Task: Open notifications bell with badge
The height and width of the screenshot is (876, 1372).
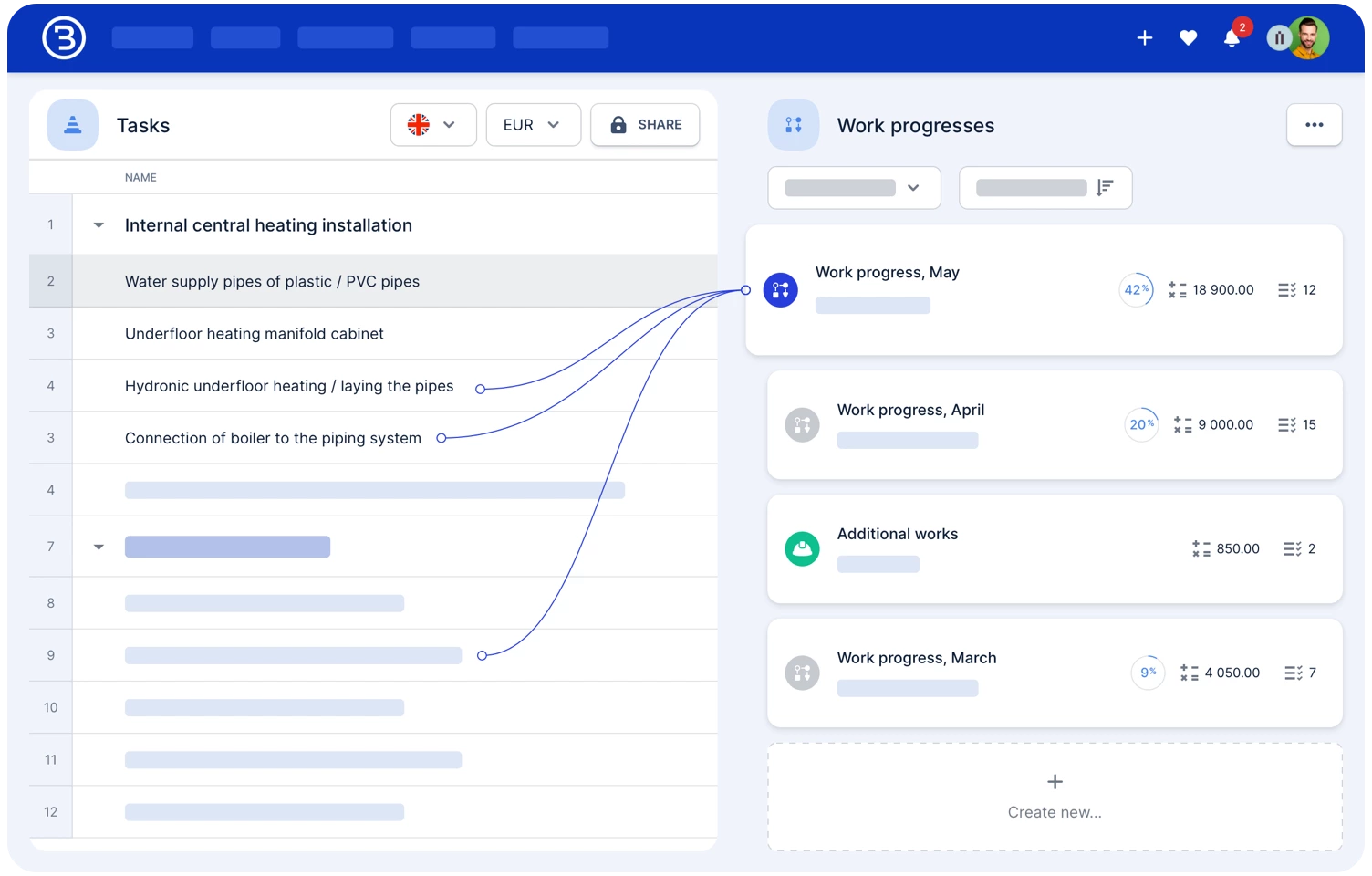Action: 1232,38
